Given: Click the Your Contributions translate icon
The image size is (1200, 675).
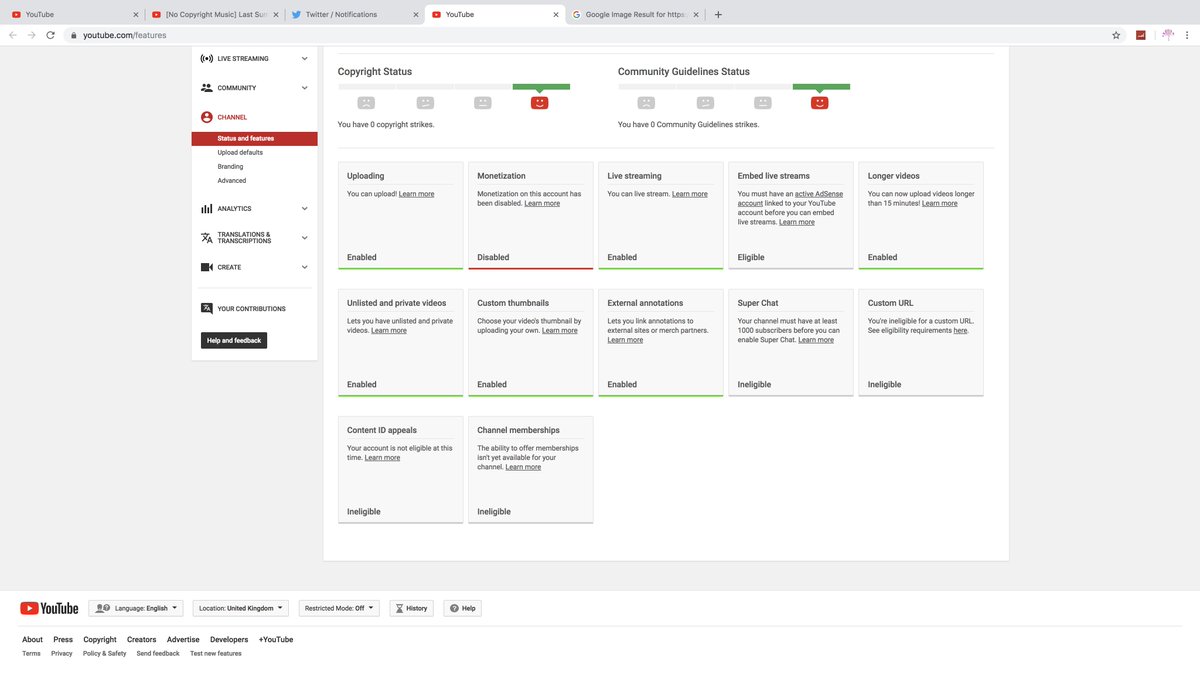Looking at the screenshot, I should 206,309.
